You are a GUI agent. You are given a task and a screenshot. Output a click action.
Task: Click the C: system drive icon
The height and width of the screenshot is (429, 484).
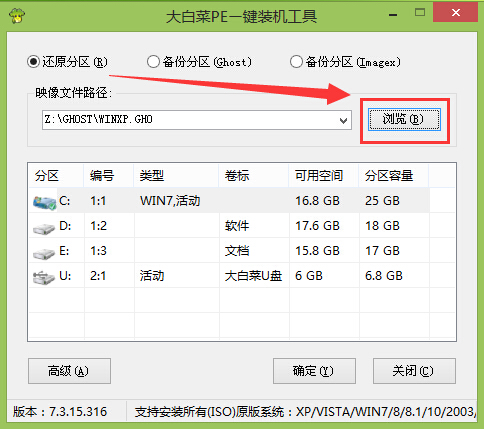click(44, 203)
